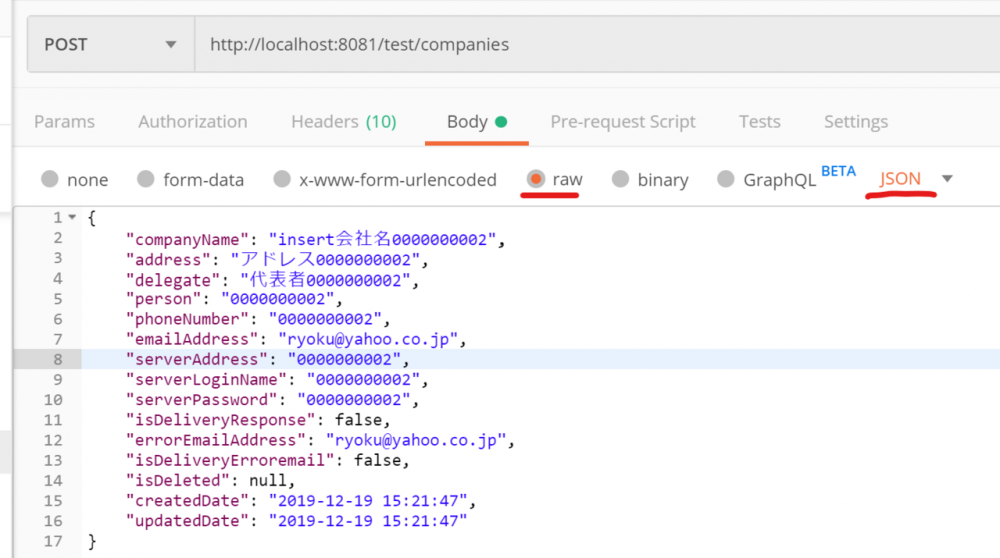Open the Settings tab
This screenshot has height=558, width=1000.
[856, 122]
